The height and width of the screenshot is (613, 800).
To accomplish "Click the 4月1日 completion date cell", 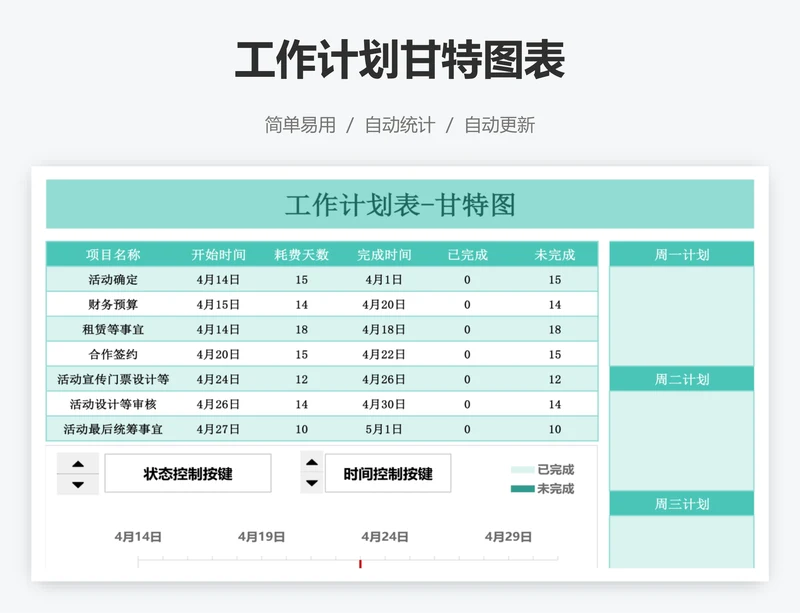I will coord(384,279).
